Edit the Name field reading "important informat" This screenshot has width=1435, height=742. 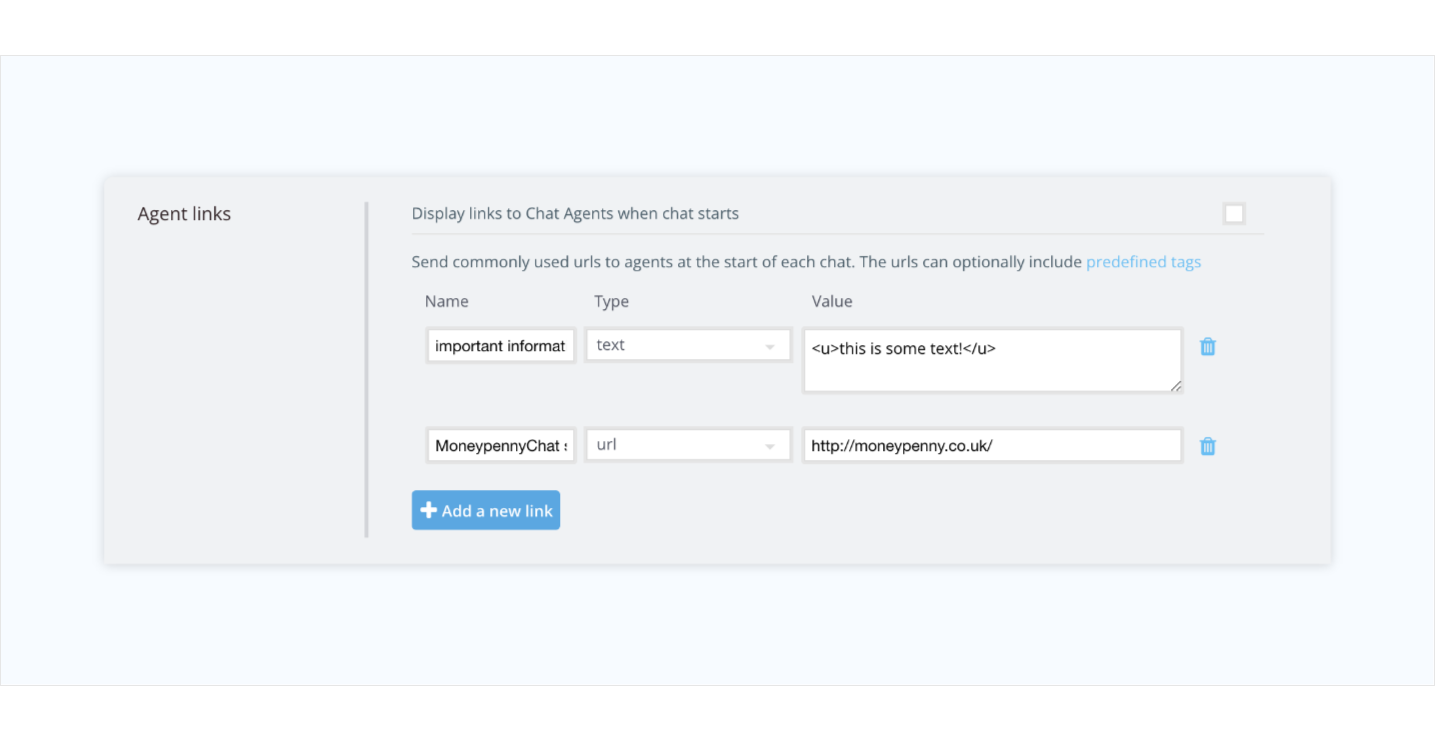500,345
